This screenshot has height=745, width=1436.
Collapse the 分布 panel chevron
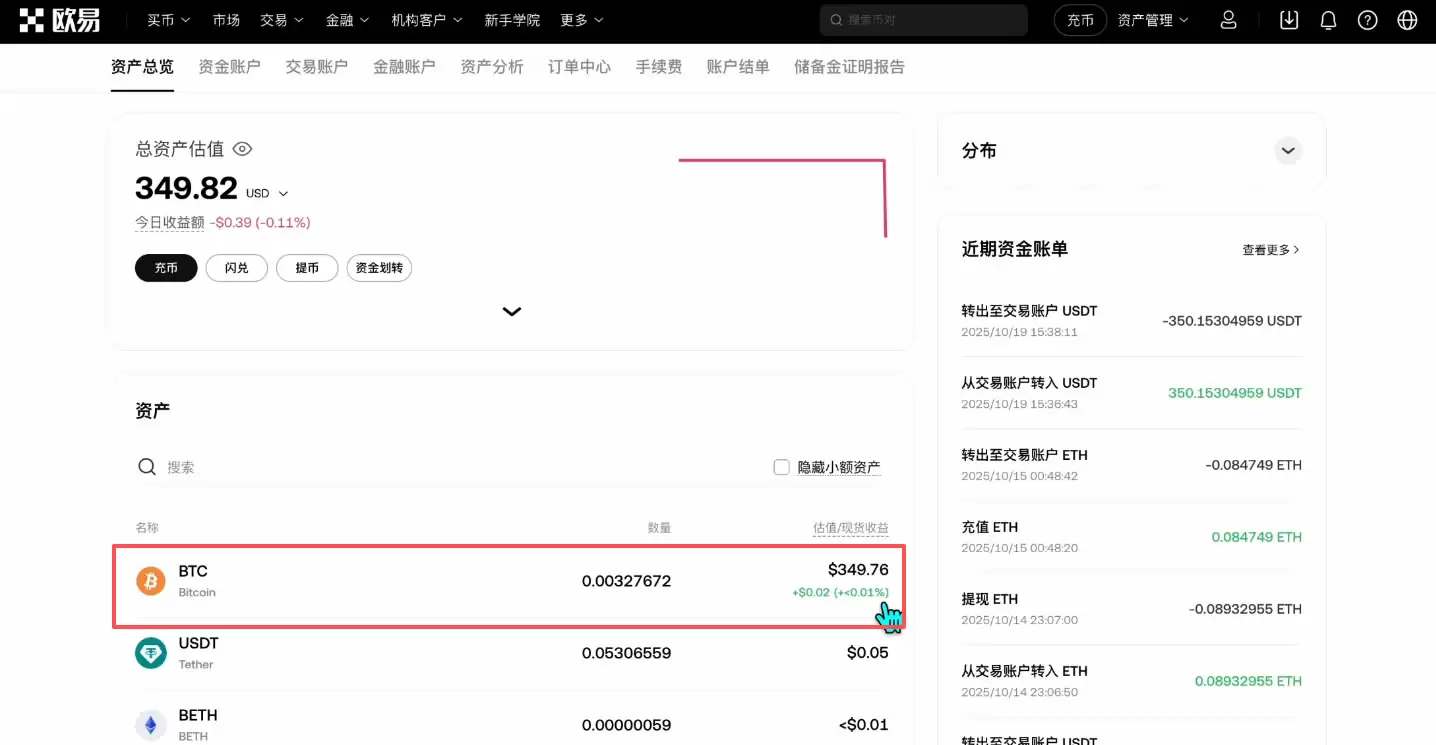pos(1288,150)
